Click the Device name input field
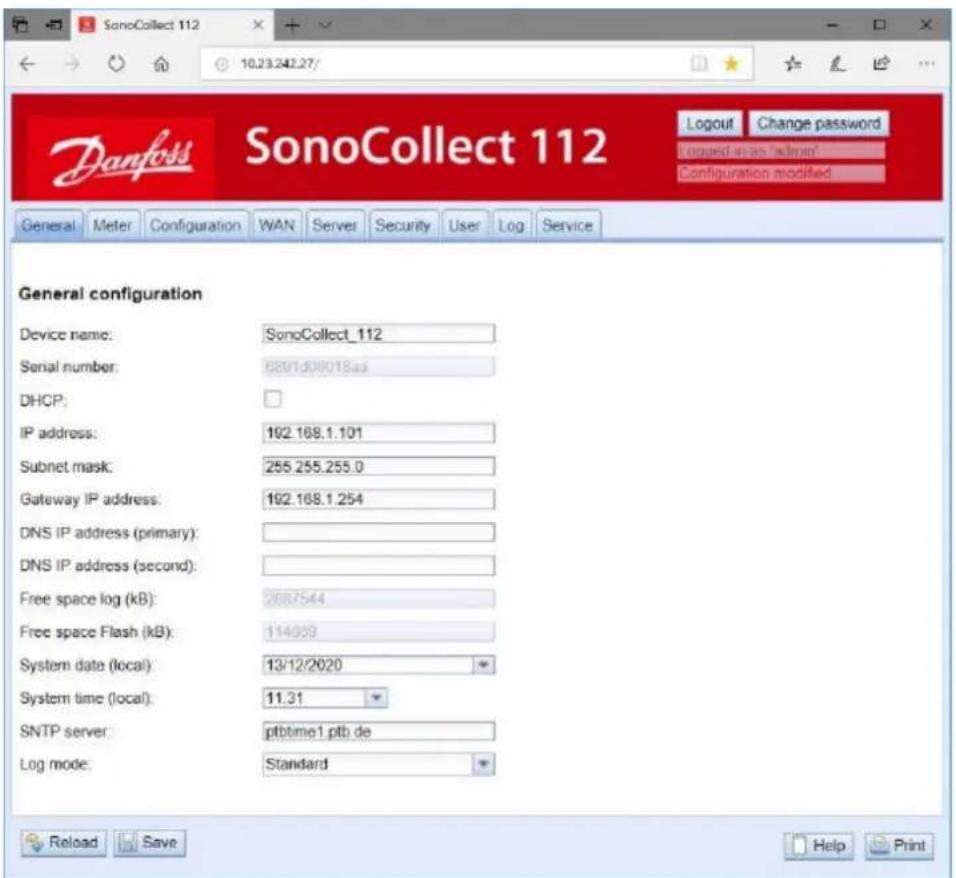The image size is (956, 878). 379,334
